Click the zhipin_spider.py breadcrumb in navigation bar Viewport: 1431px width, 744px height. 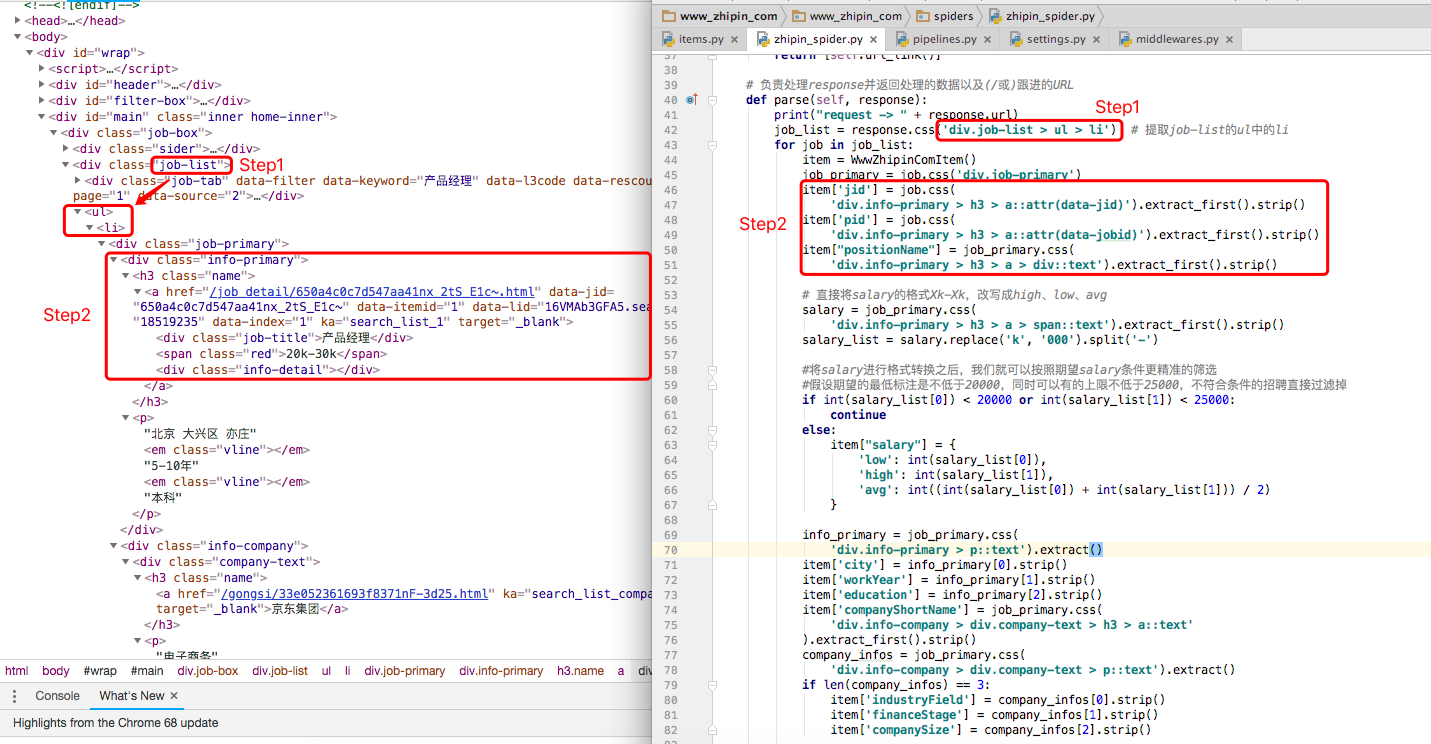click(1052, 16)
